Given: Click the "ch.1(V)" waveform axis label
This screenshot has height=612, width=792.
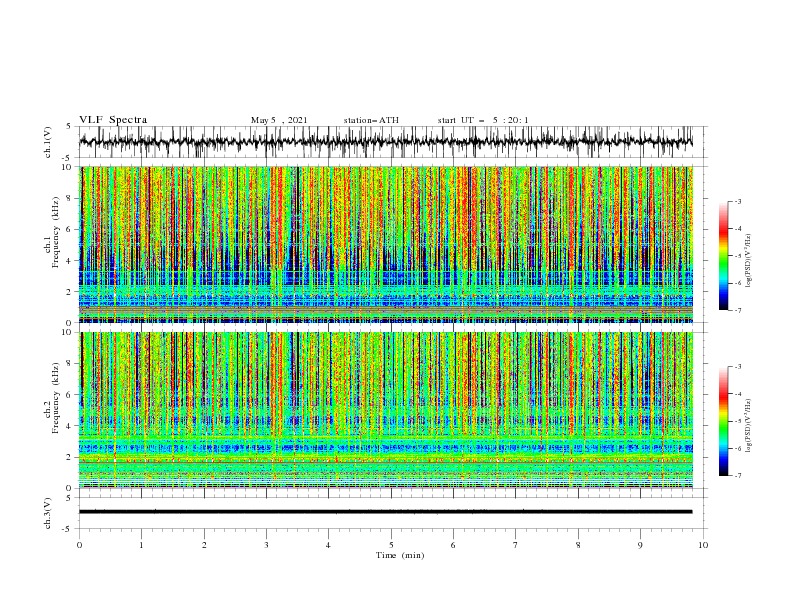Looking at the screenshot, I should pyautogui.click(x=48, y=142).
